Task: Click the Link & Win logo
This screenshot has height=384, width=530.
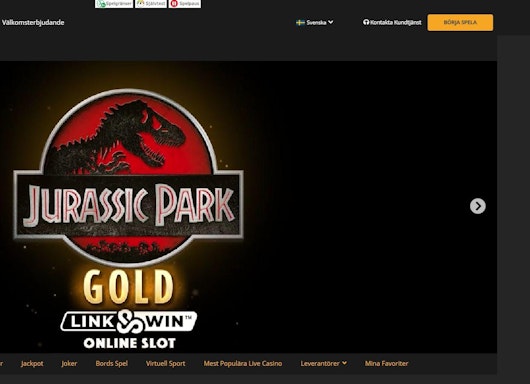Action: (128, 321)
